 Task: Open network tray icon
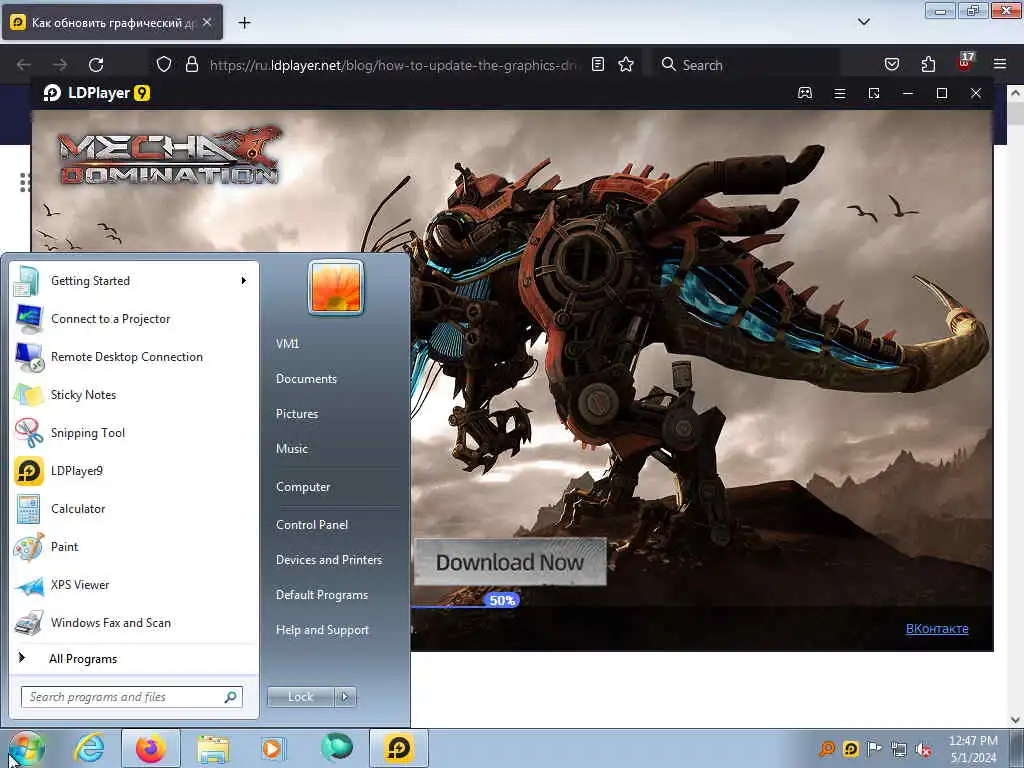tap(899, 749)
